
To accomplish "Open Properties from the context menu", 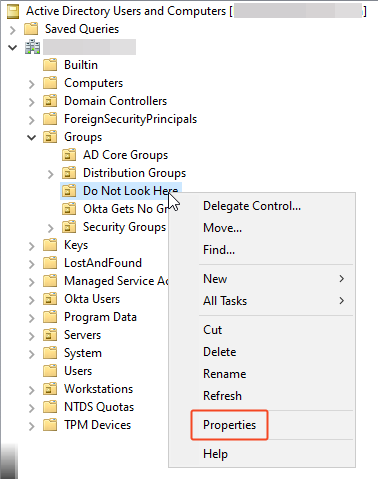I will click(262, 425).
